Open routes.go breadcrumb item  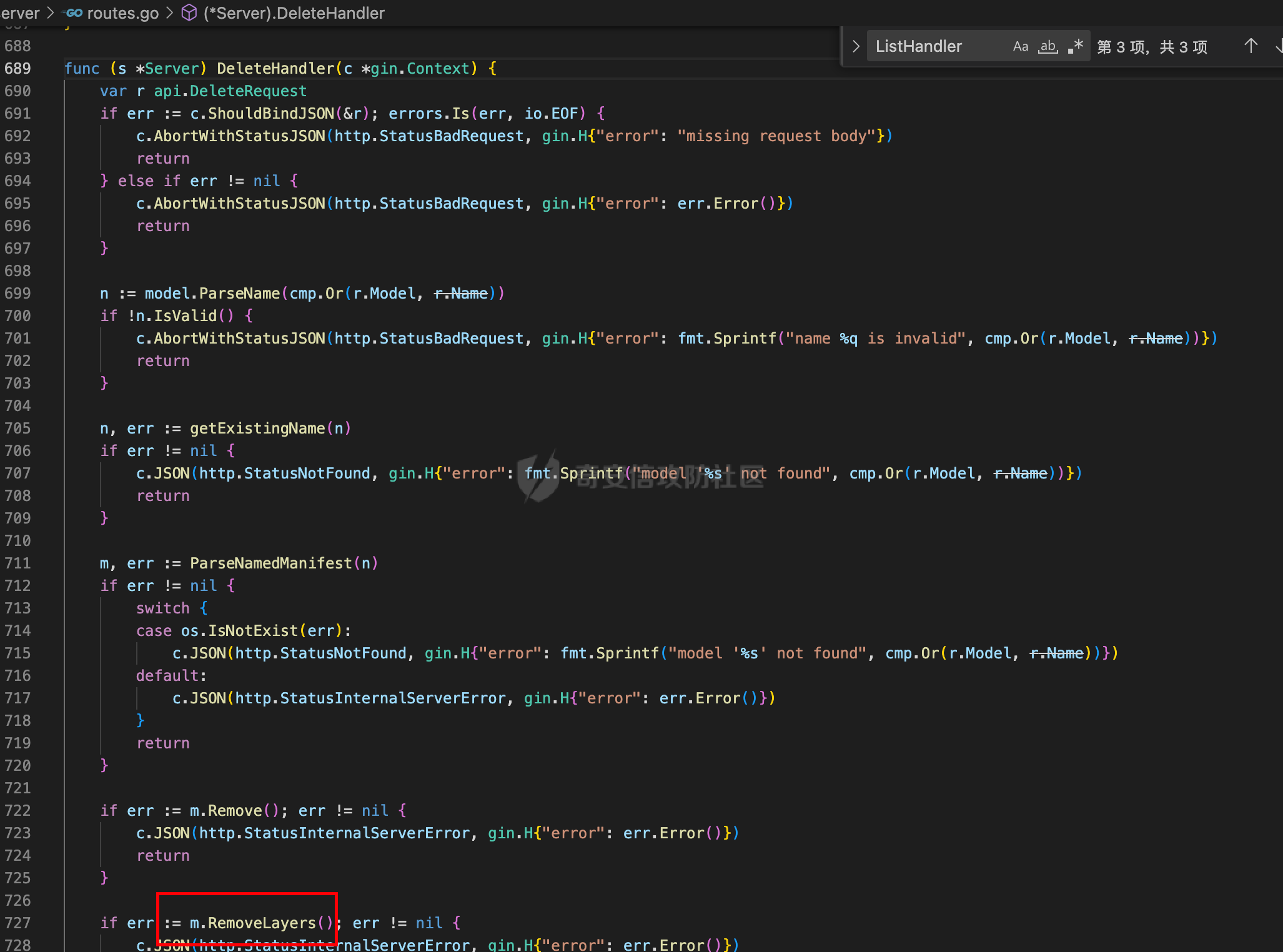[x=122, y=13]
